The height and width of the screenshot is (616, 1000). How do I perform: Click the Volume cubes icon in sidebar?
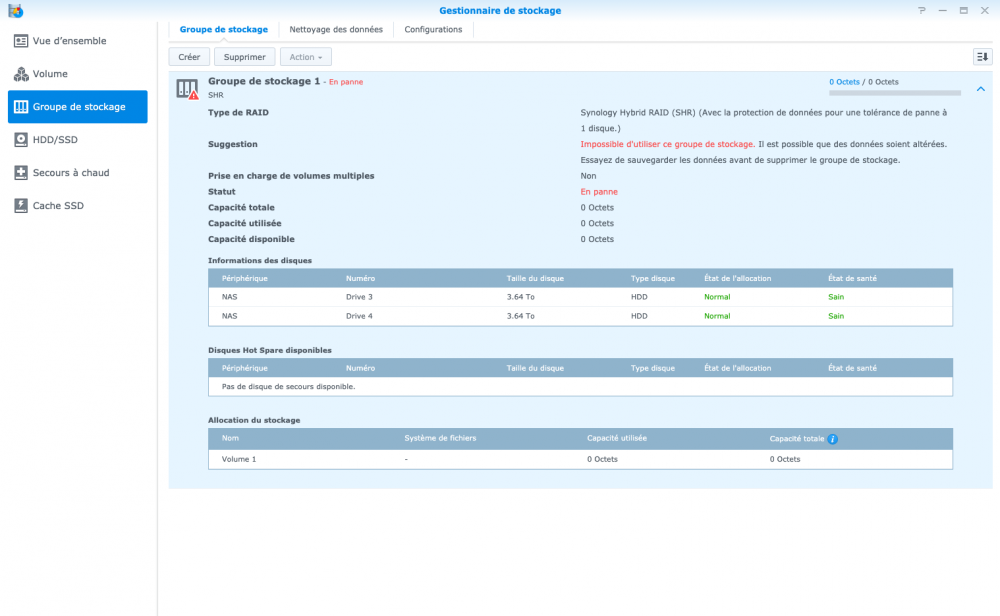pyautogui.click(x=21, y=74)
